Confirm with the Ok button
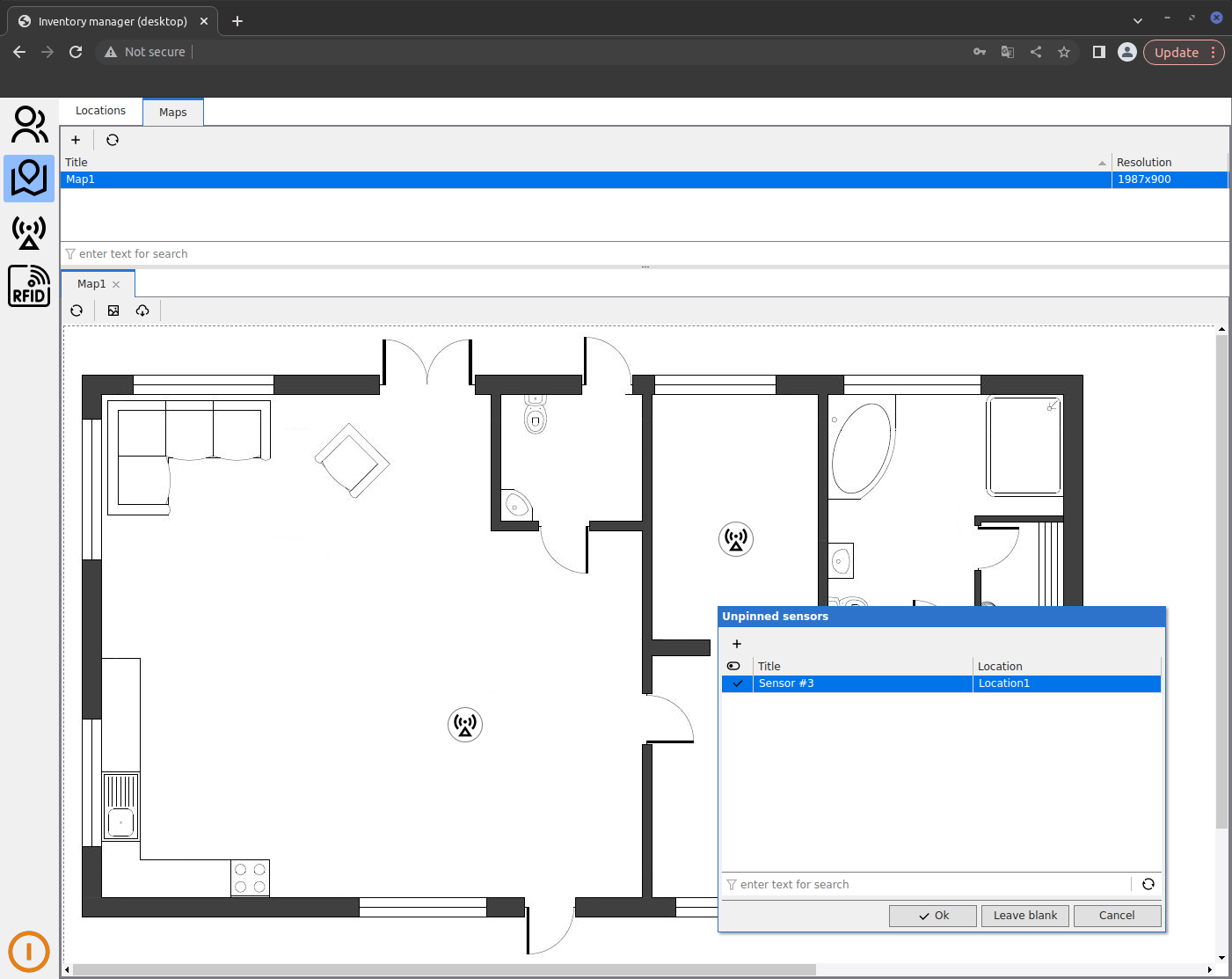This screenshot has height=979, width=1232. tap(933, 916)
